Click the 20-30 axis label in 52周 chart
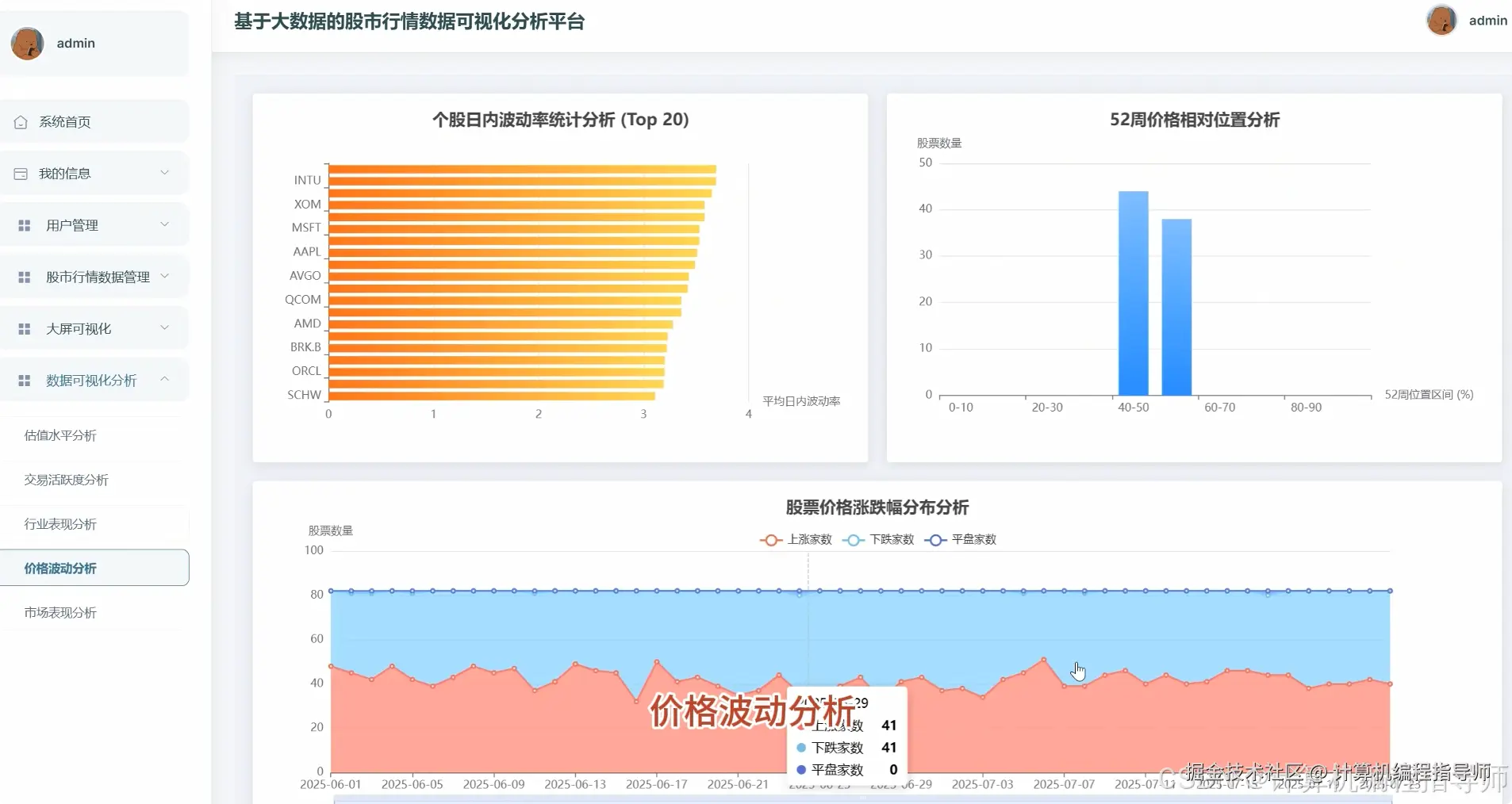The height and width of the screenshot is (804, 1512). 1047,408
